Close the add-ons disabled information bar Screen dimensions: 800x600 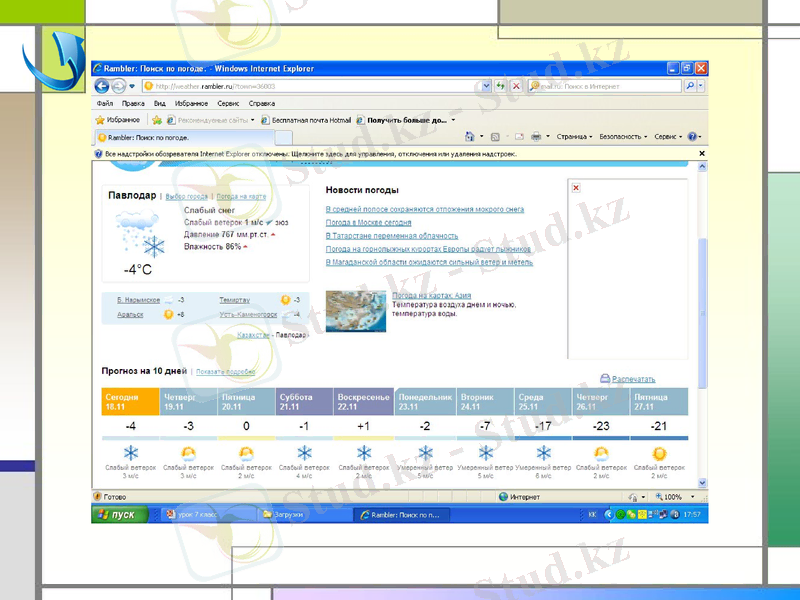(701, 154)
